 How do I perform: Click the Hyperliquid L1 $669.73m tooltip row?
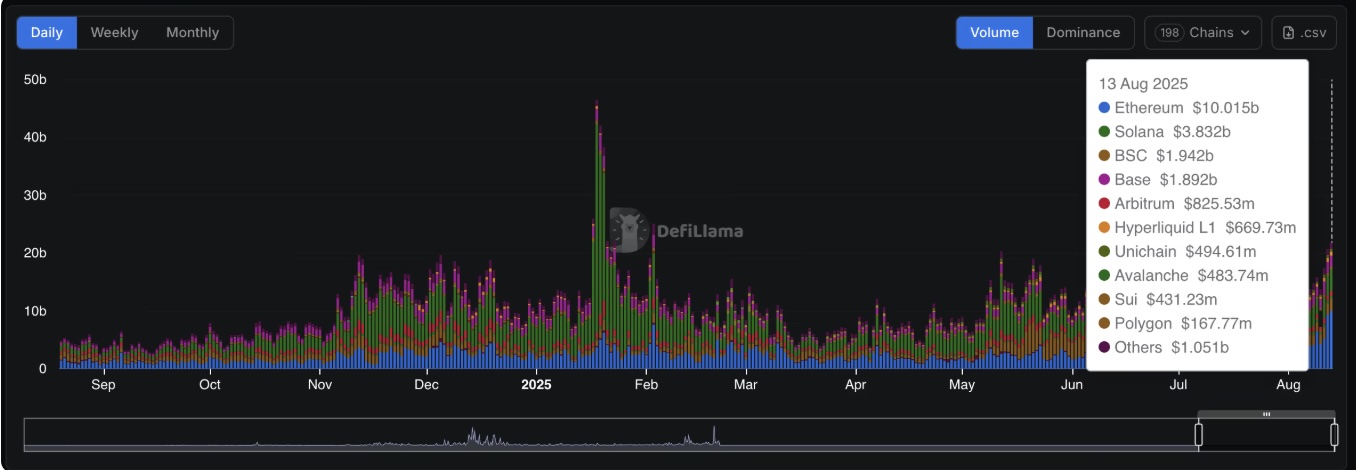tap(1197, 227)
